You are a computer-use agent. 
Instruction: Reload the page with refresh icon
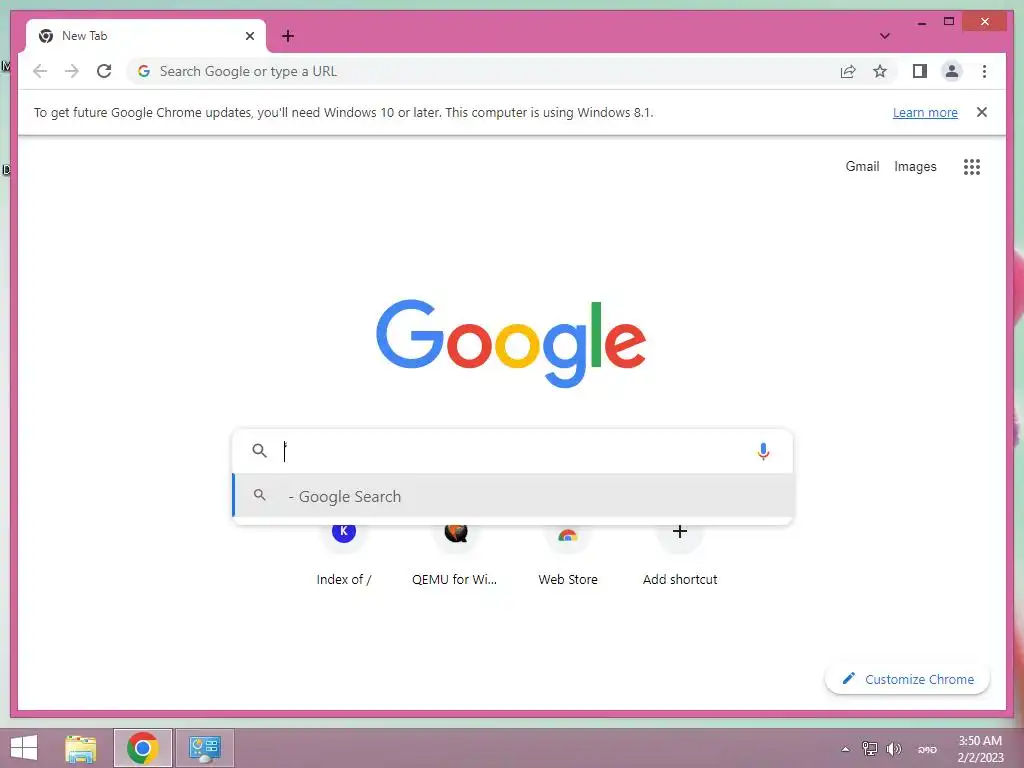tap(104, 71)
